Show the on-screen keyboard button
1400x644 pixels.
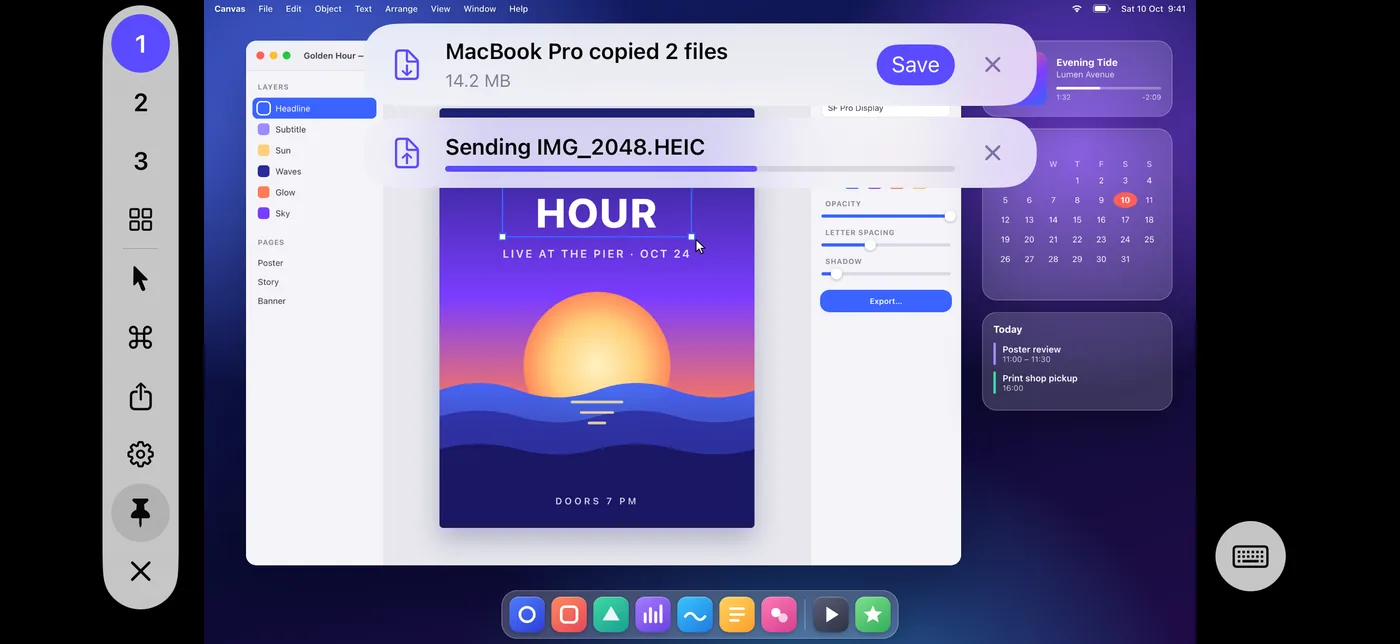(1250, 556)
